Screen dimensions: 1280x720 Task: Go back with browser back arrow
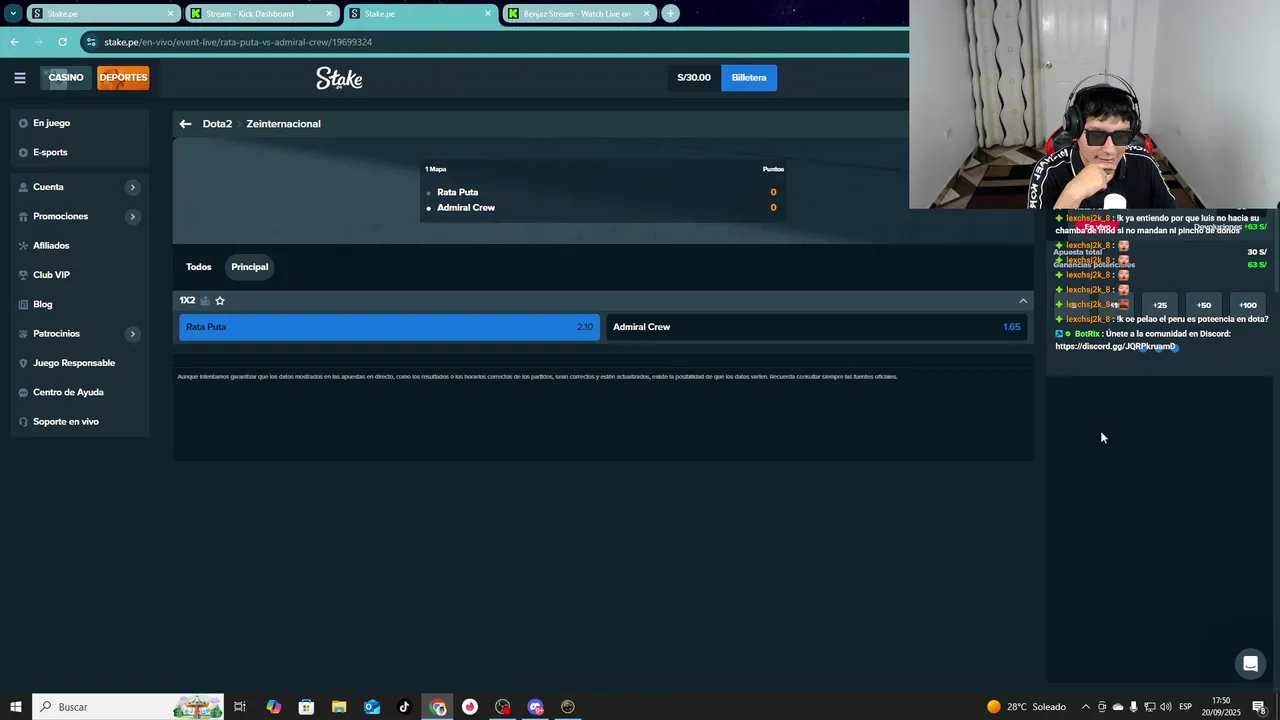(14, 42)
